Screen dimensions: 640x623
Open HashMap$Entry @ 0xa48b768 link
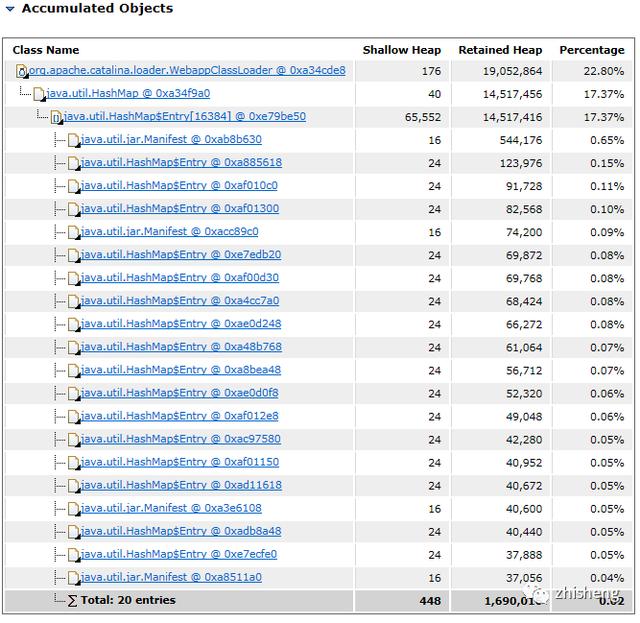coord(181,347)
